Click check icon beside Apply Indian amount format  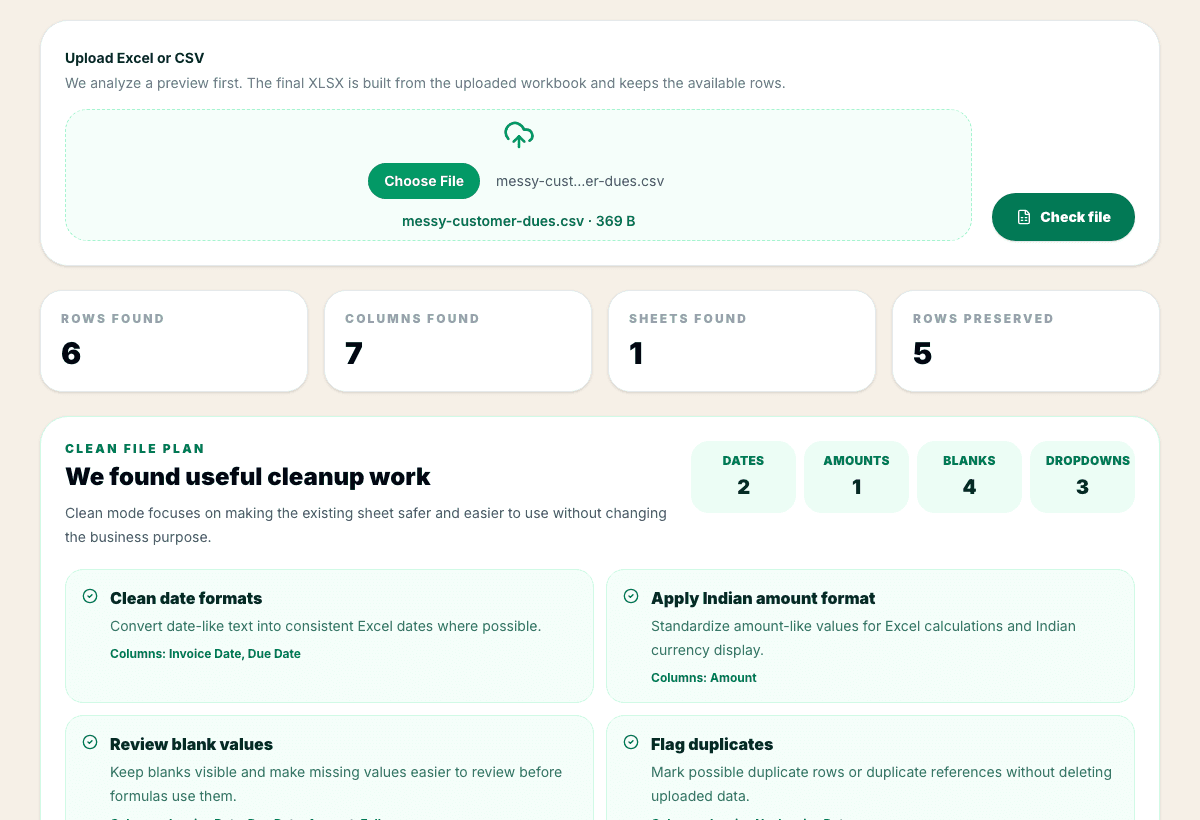click(x=631, y=596)
